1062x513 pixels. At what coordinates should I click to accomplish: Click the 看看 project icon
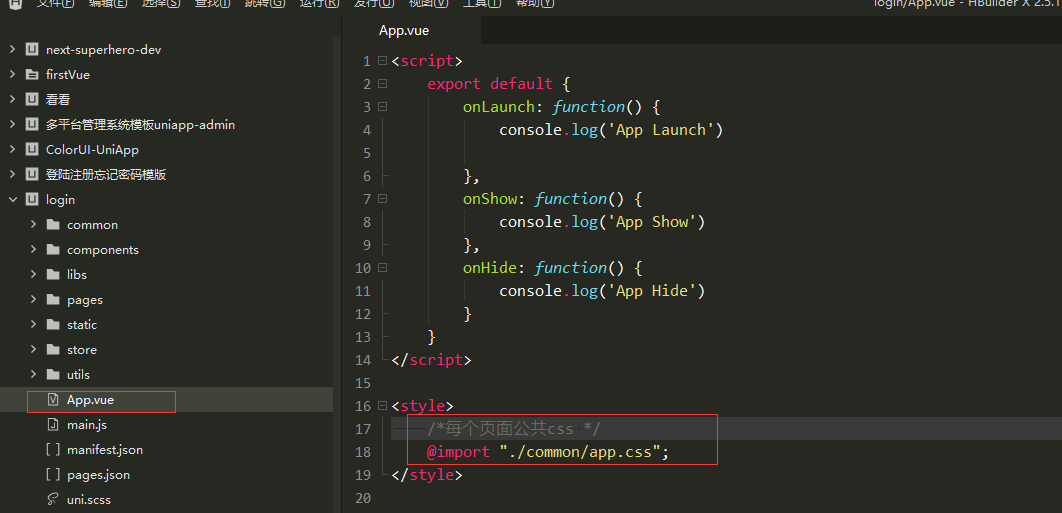point(31,100)
